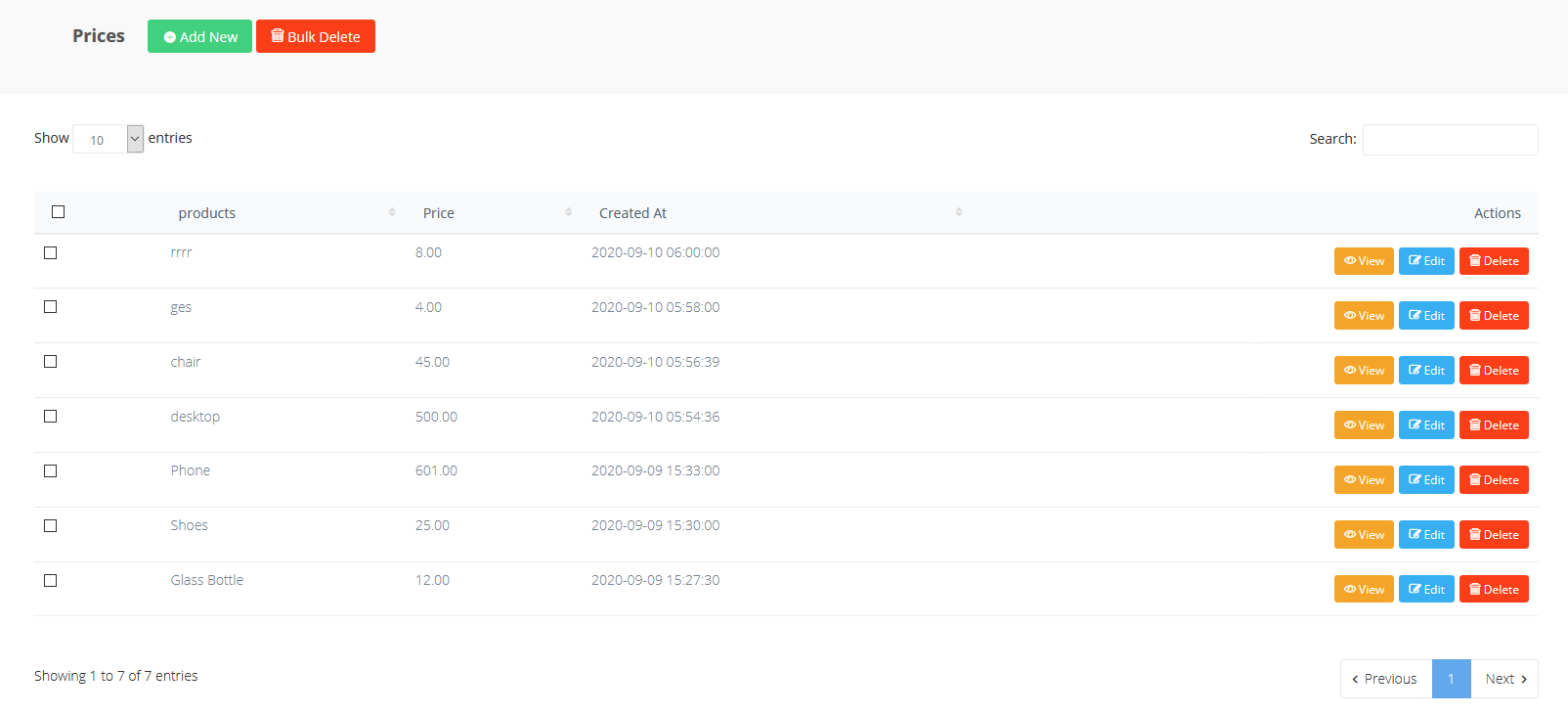1568x714 pixels.
Task: Check the box for the desktop row
Action: pos(50,417)
